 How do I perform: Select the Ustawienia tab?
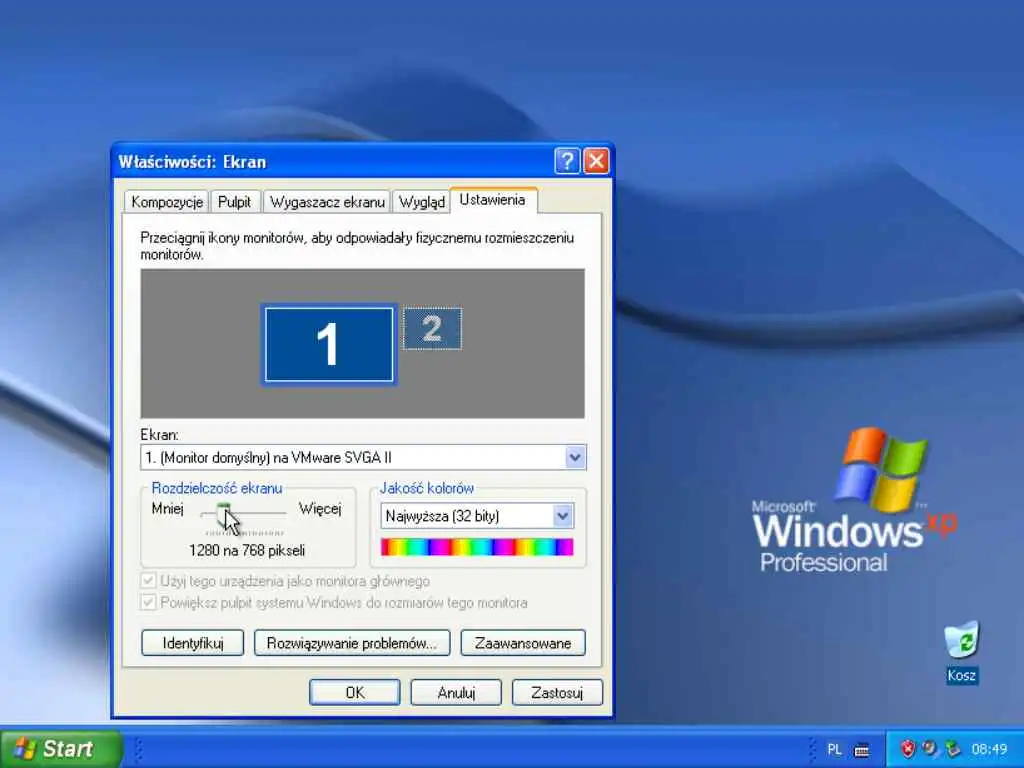492,200
